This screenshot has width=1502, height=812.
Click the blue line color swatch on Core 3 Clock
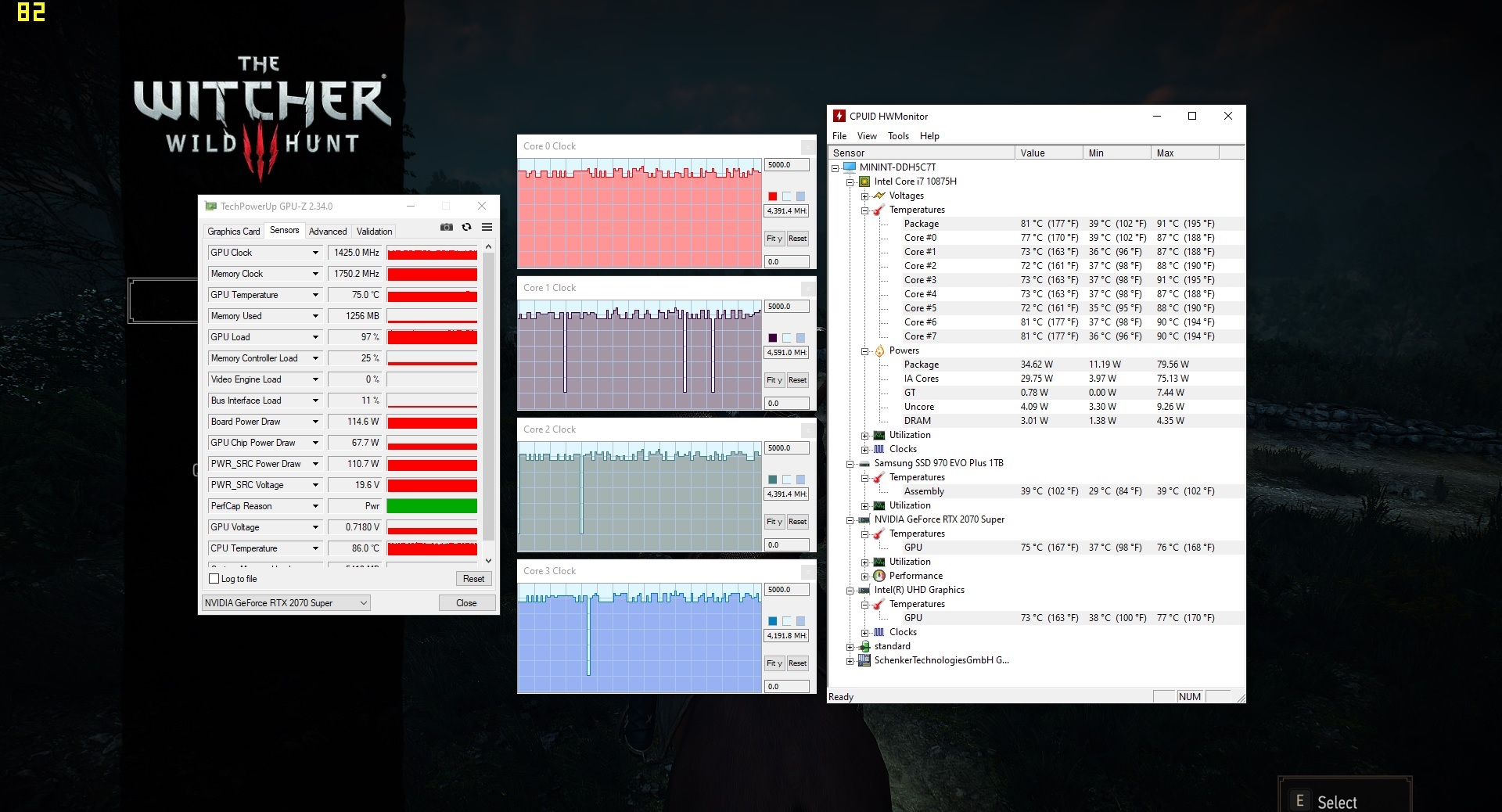773,621
